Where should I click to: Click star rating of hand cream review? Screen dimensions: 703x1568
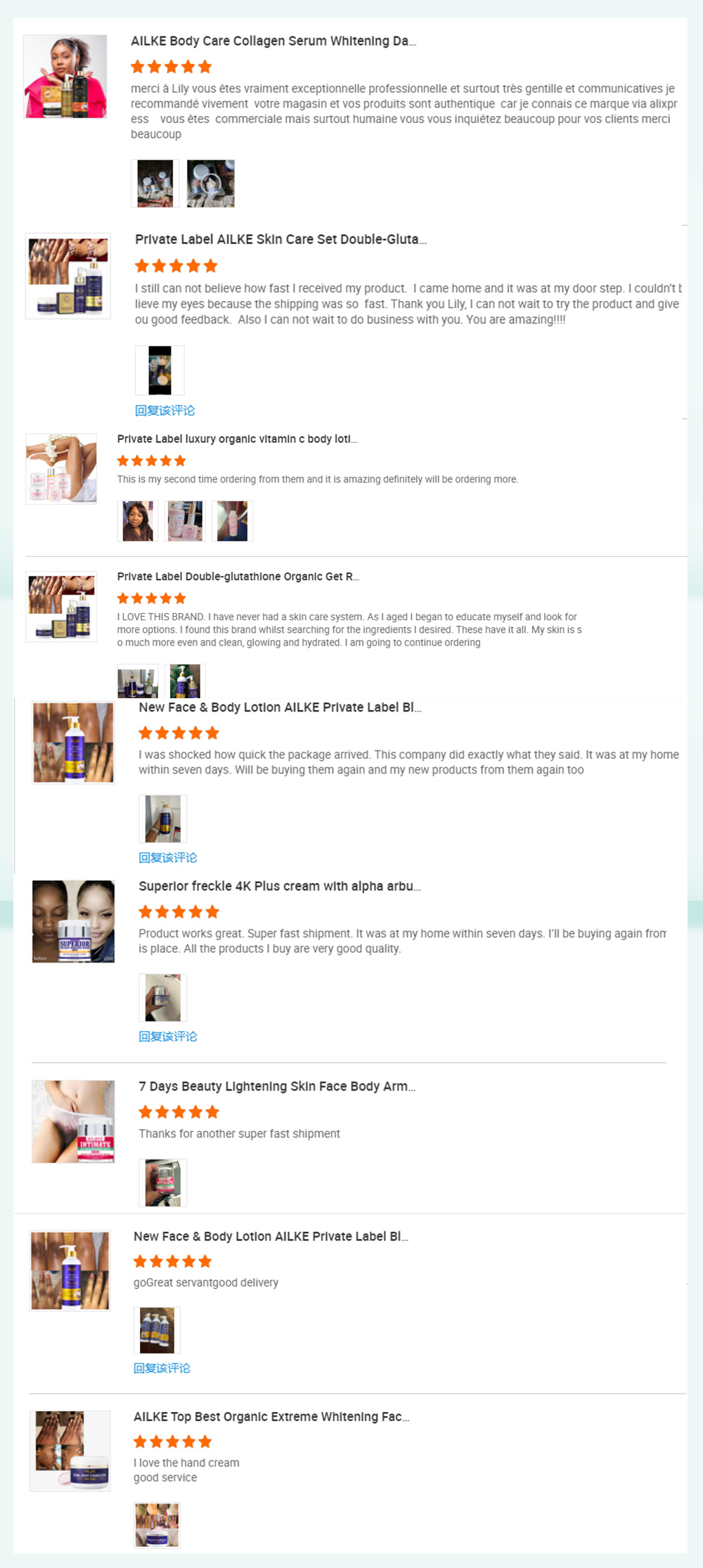click(x=173, y=1441)
